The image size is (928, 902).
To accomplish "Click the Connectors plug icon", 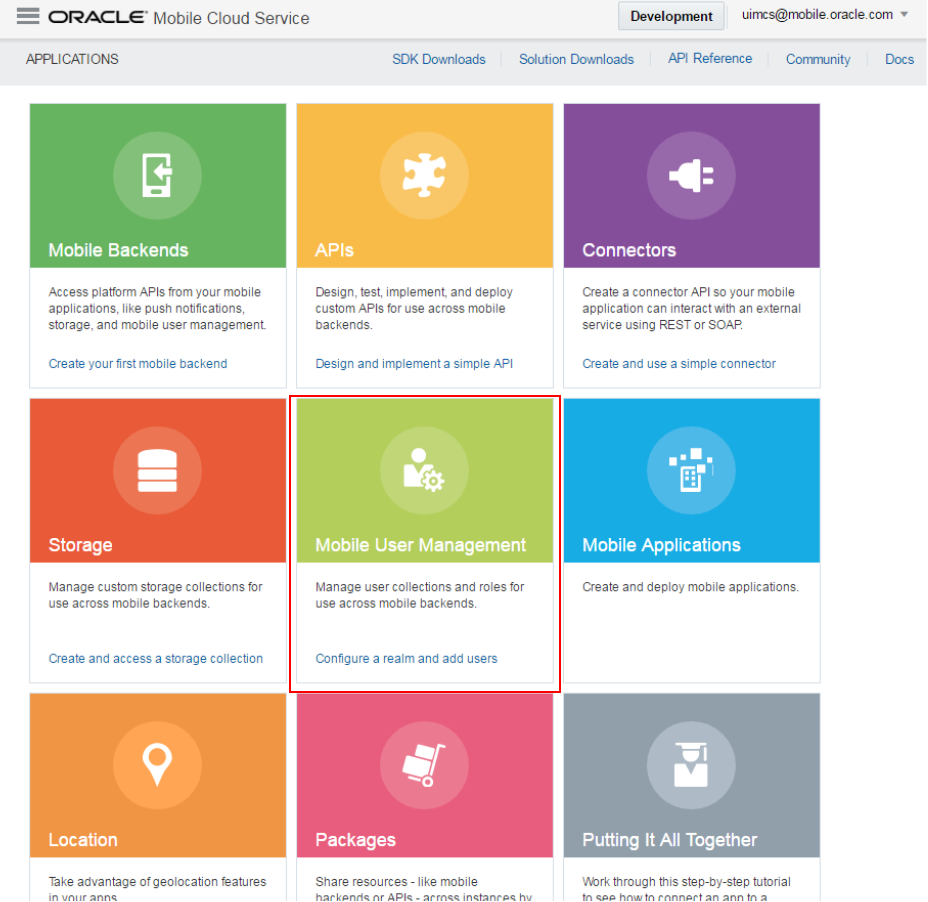I will coord(691,175).
